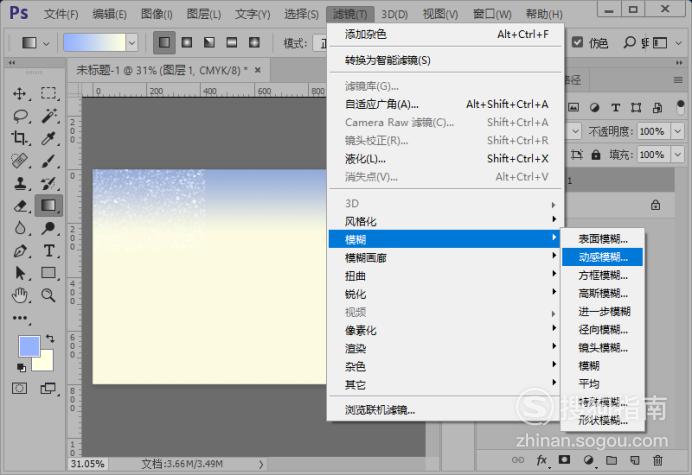The height and width of the screenshot is (475, 692).
Task: Expand the Distort (扭曲) submenu
Action: (446, 275)
